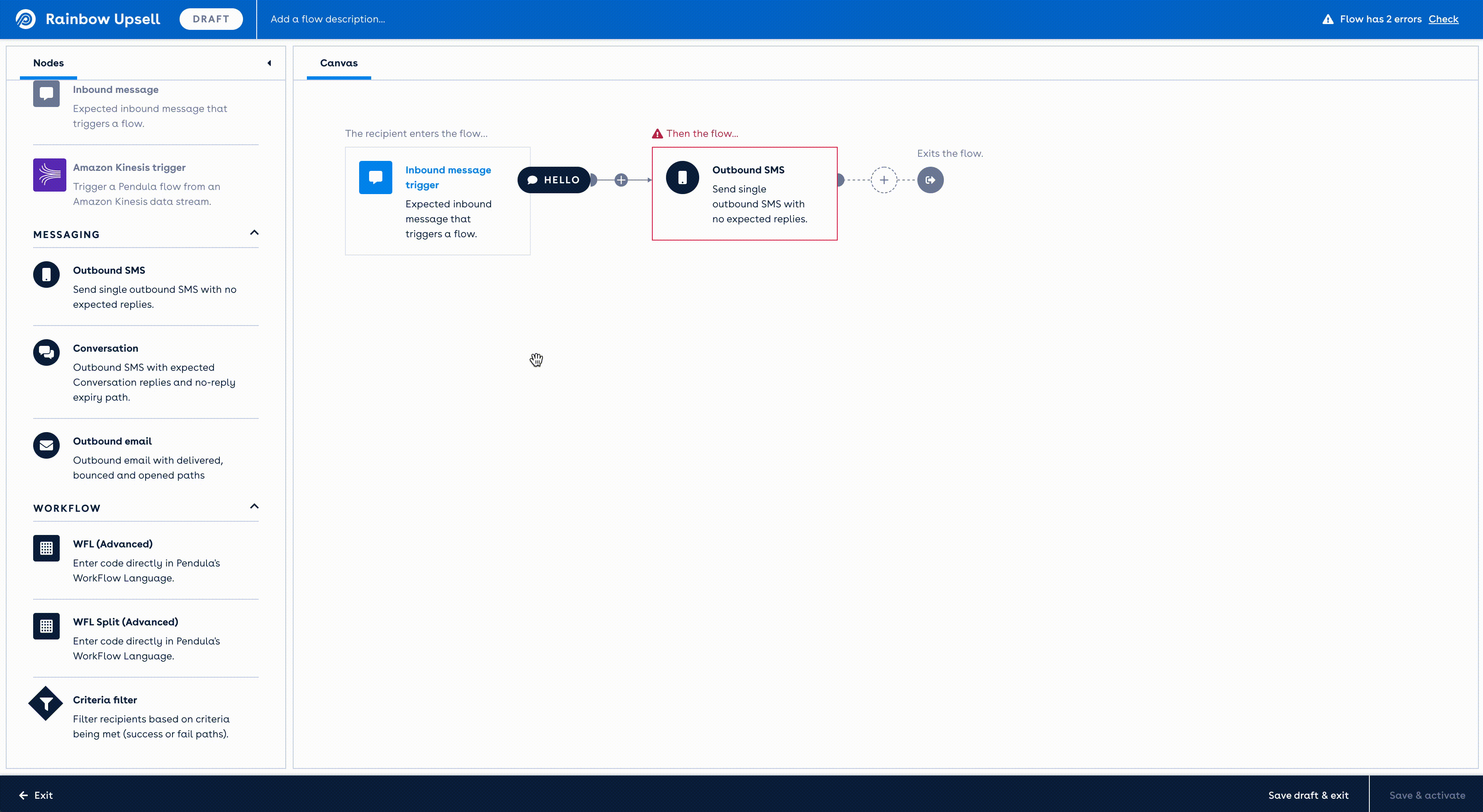Click the flow description input field
Screen dimensions: 1483x812
click(328, 19)
